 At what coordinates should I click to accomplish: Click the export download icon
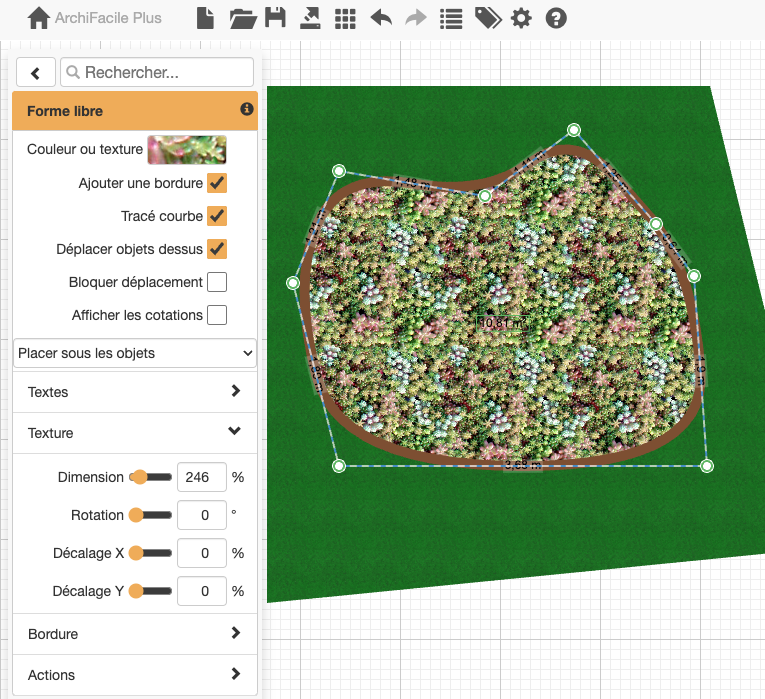coord(310,18)
